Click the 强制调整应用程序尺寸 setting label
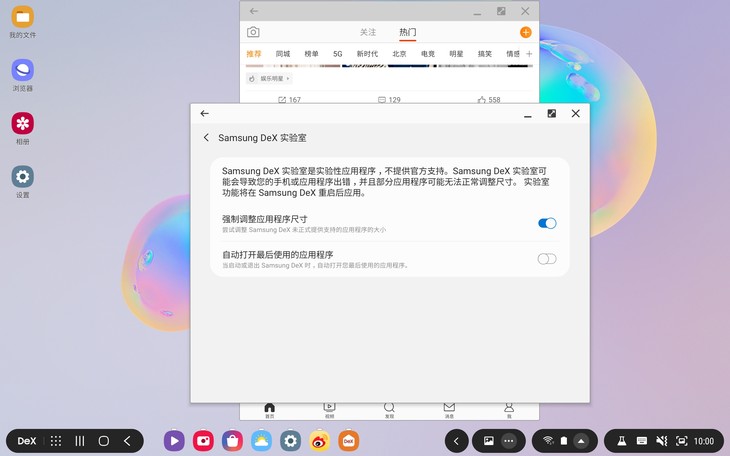Image resolution: width=730 pixels, height=456 pixels. (264, 219)
